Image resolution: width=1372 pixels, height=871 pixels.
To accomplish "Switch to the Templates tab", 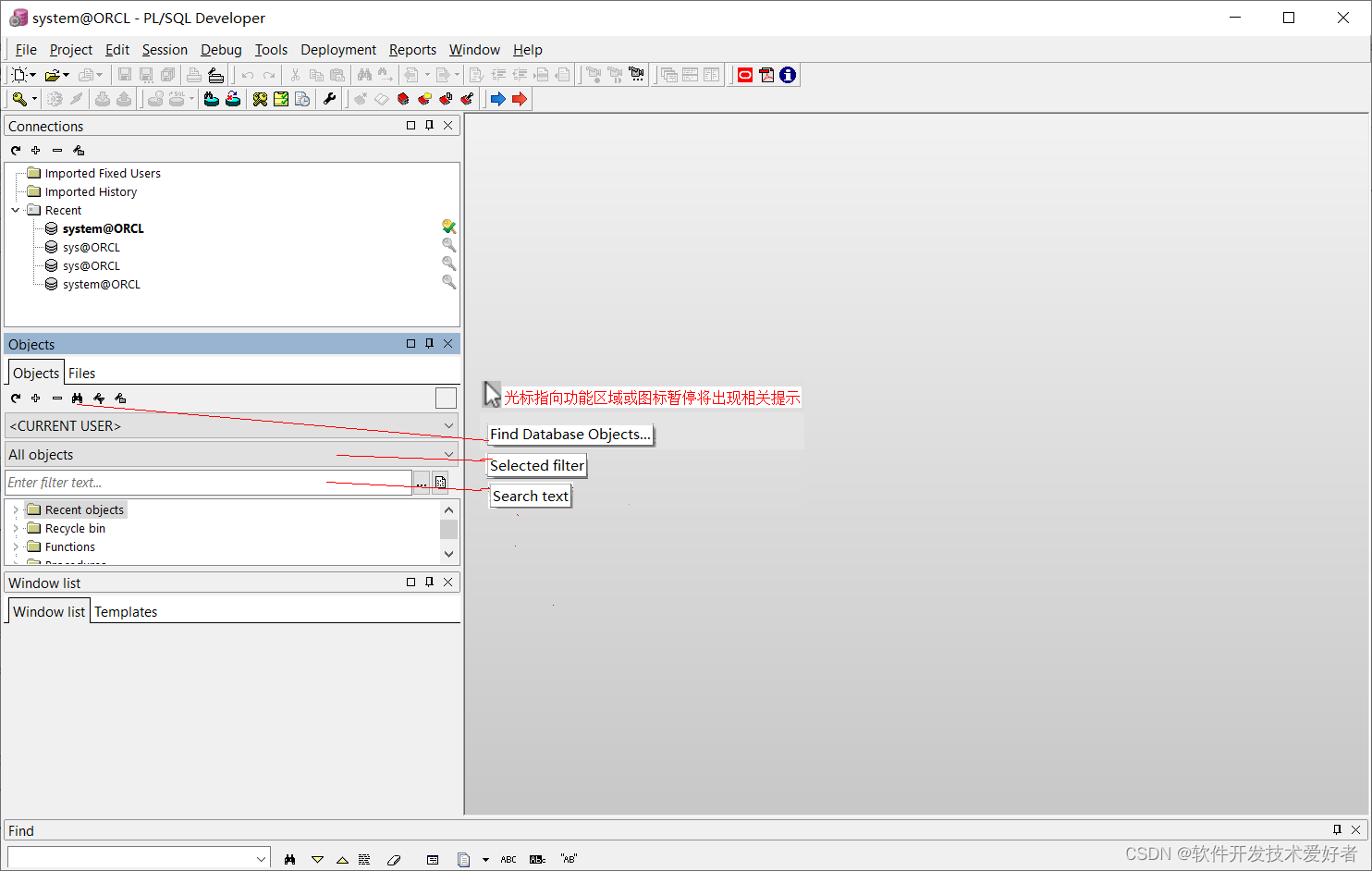I will tap(126, 611).
